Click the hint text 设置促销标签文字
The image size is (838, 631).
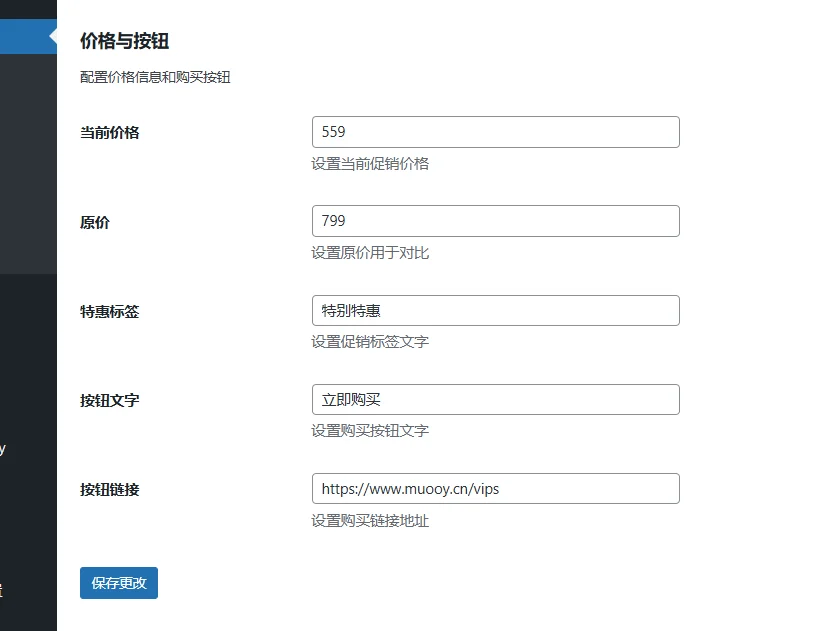(370, 341)
